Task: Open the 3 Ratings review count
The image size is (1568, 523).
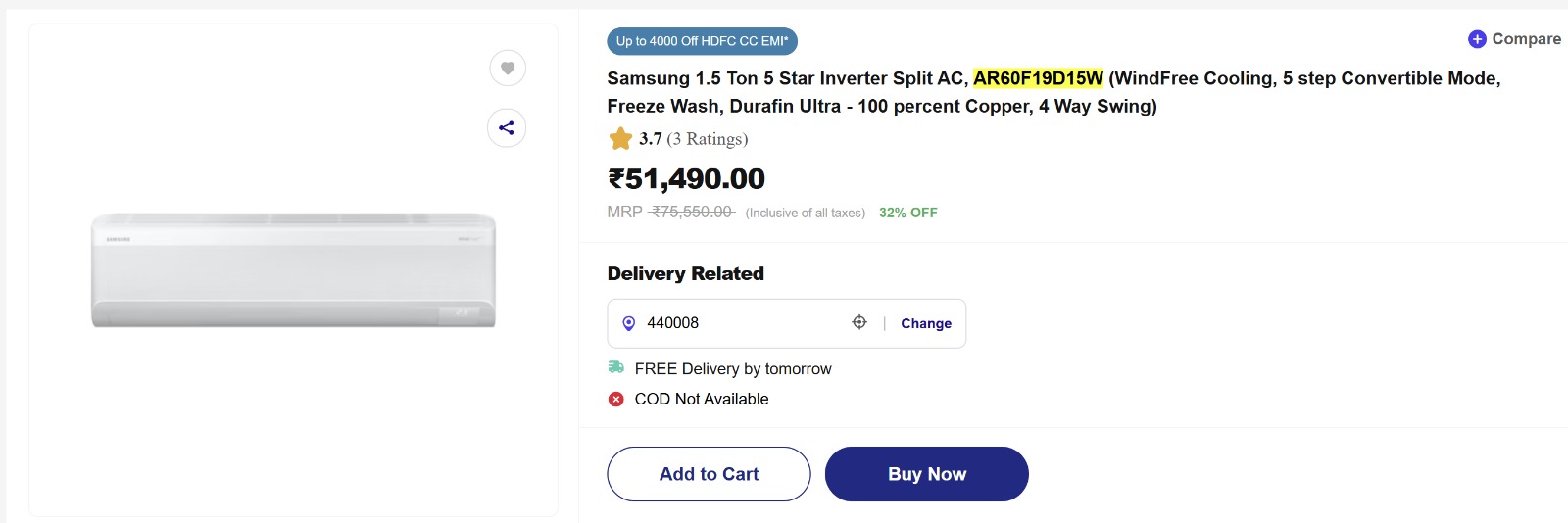Action: [708, 139]
